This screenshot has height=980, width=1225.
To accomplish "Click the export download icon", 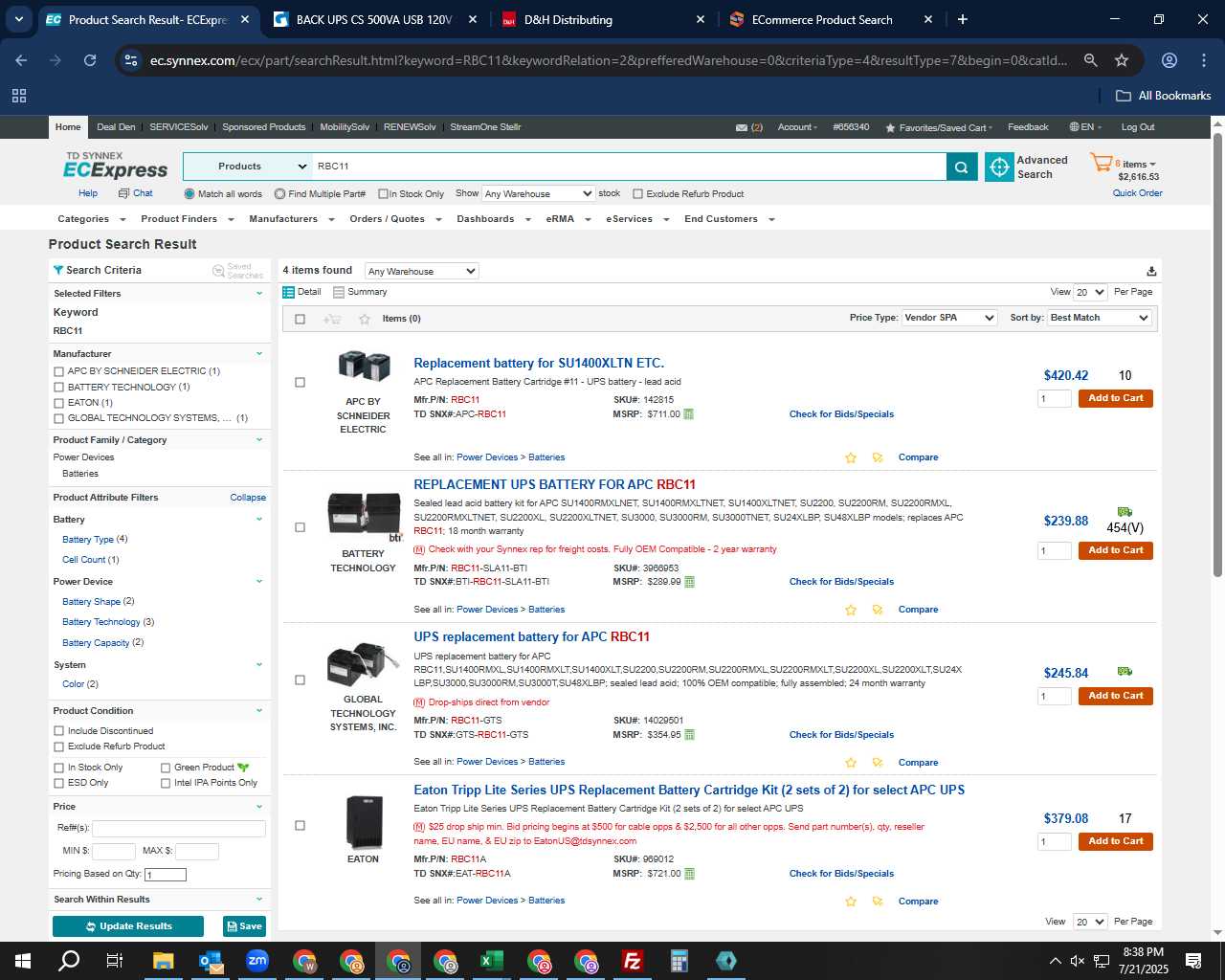I will [1151, 272].
